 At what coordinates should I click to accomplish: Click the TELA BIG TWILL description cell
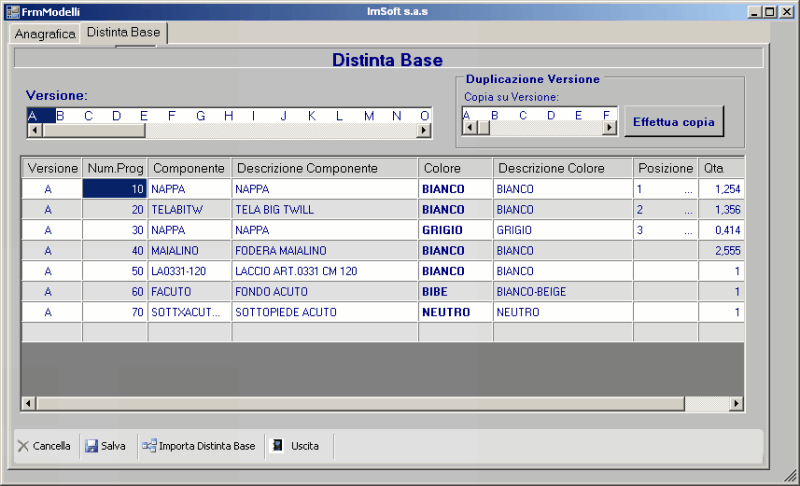coord(324,210)
